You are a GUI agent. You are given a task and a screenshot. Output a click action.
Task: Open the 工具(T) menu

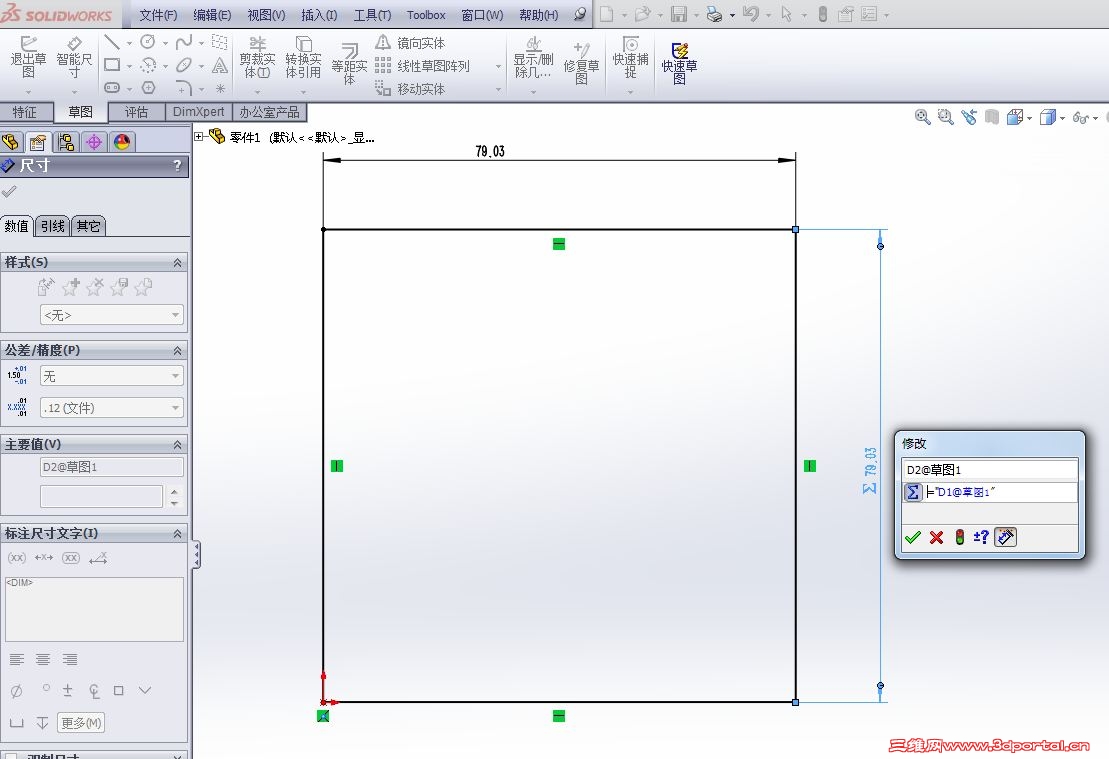click(372, 15)
